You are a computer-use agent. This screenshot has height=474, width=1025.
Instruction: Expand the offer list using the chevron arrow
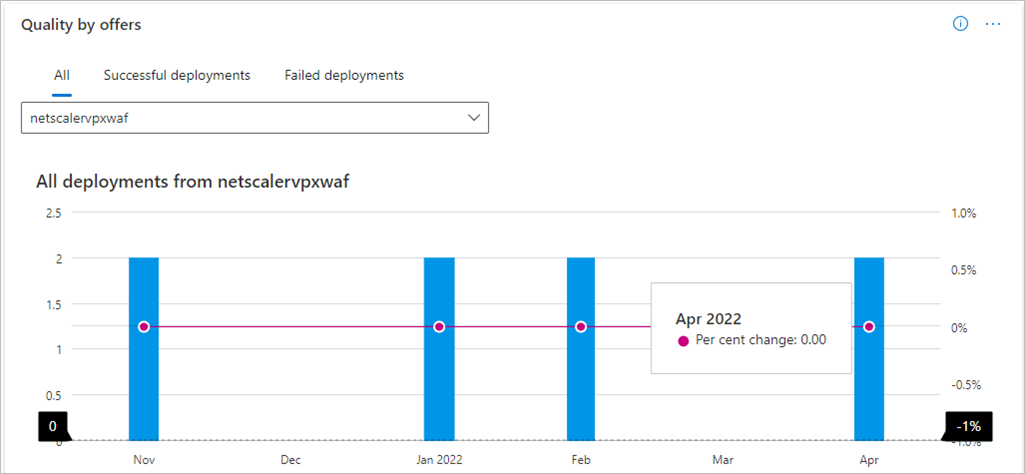474,117
